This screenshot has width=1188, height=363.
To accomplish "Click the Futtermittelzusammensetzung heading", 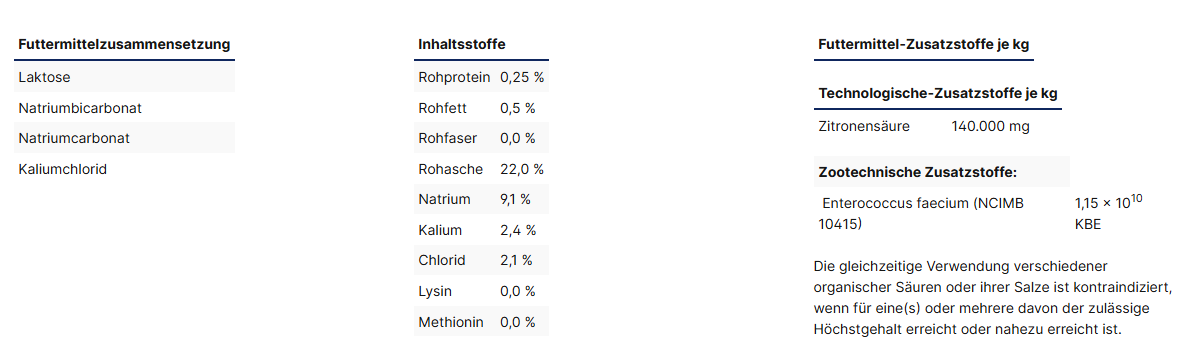I will pyautogui.click(x=124, y=44).
